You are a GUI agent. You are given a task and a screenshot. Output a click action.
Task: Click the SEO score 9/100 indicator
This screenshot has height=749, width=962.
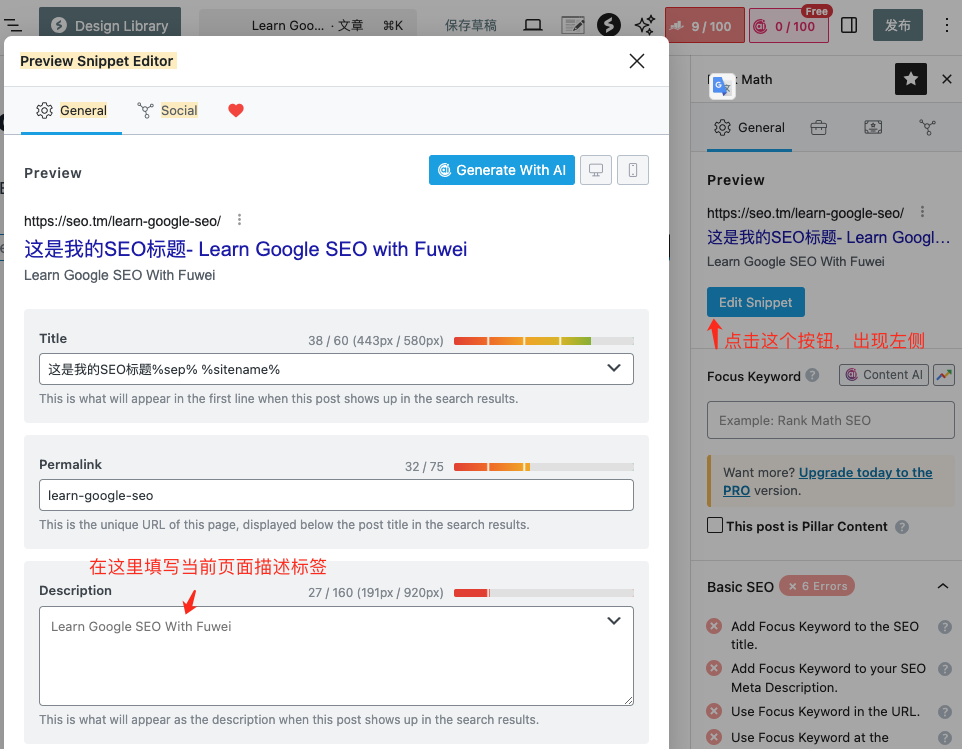coord(704,27)
